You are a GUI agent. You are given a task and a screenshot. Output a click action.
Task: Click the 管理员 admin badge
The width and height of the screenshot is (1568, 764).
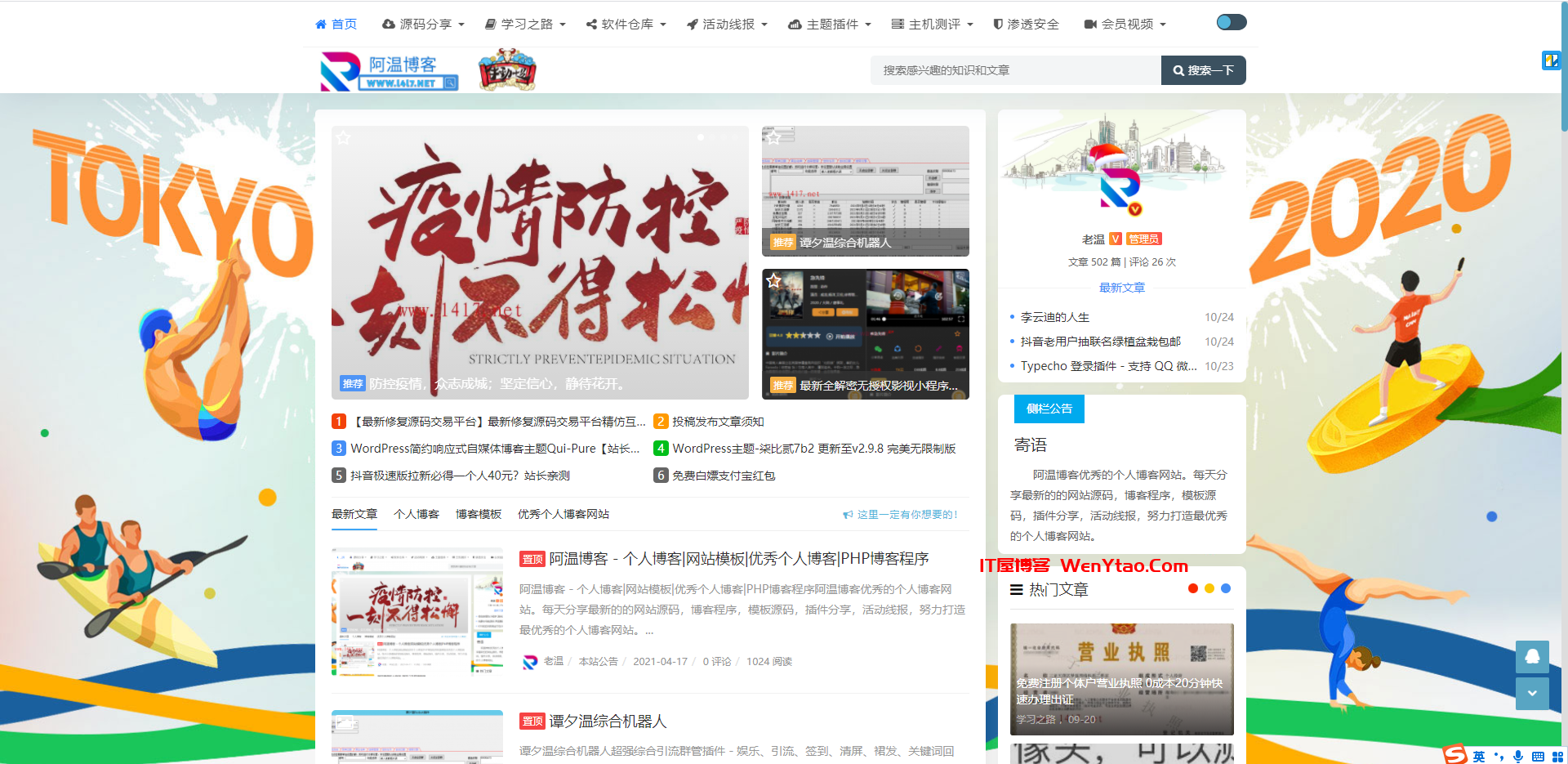[x=1143, y=239]
